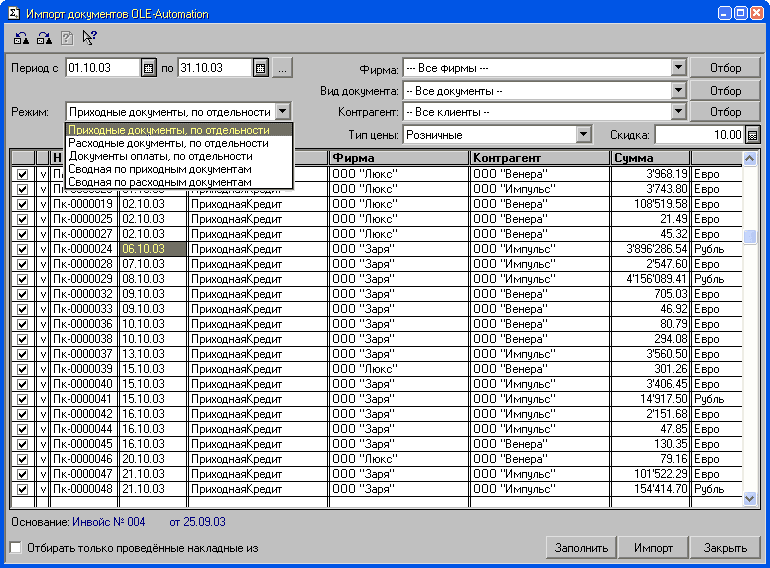Screen dimensions: 770x568
Task: Uncheck the row Пк-0000025 checkbox
Action: [x=22, y=219]
